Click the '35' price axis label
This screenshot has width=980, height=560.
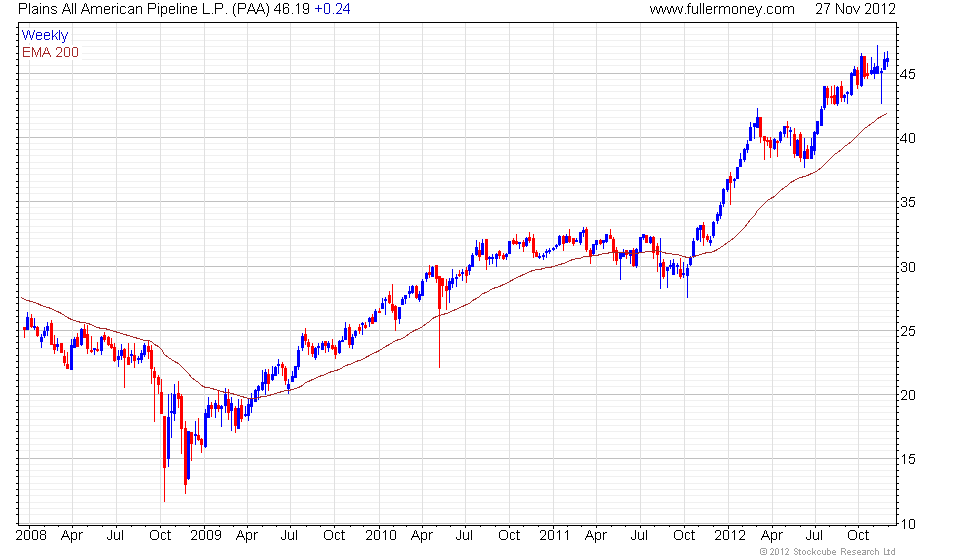pos(908,202)
